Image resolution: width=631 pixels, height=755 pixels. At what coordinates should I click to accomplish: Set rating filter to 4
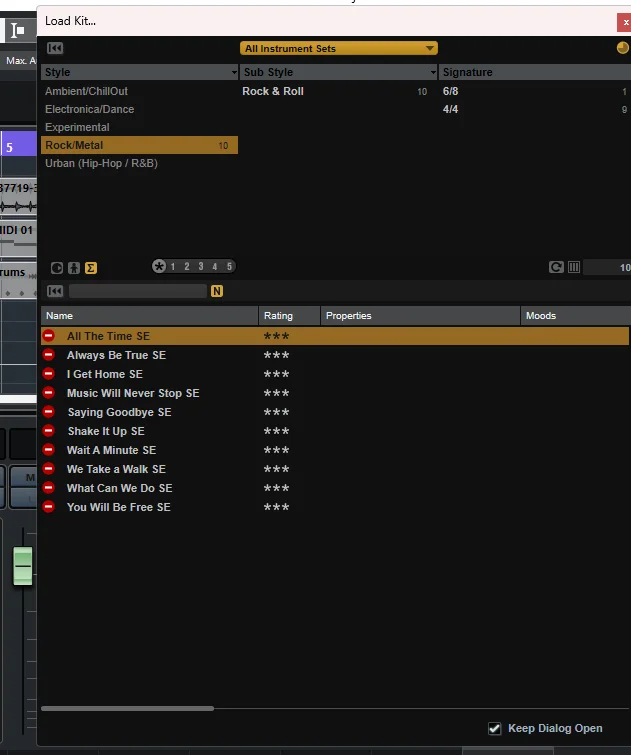pos(215,266)
